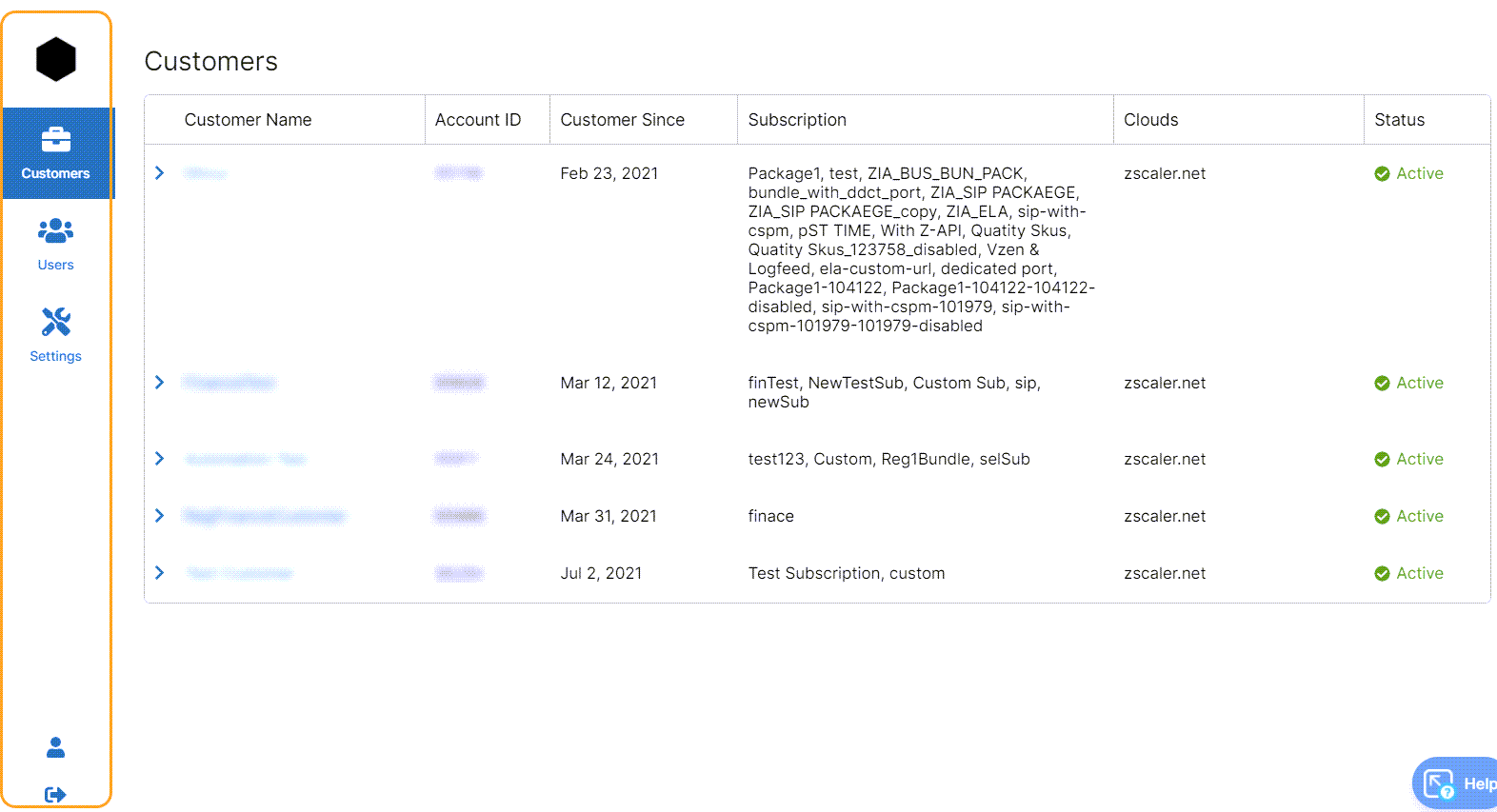Image resolution: width=1497 pixels, height=812 pixels.
Task: Click the Subscription column header
Action: click(x=797, y=120)
